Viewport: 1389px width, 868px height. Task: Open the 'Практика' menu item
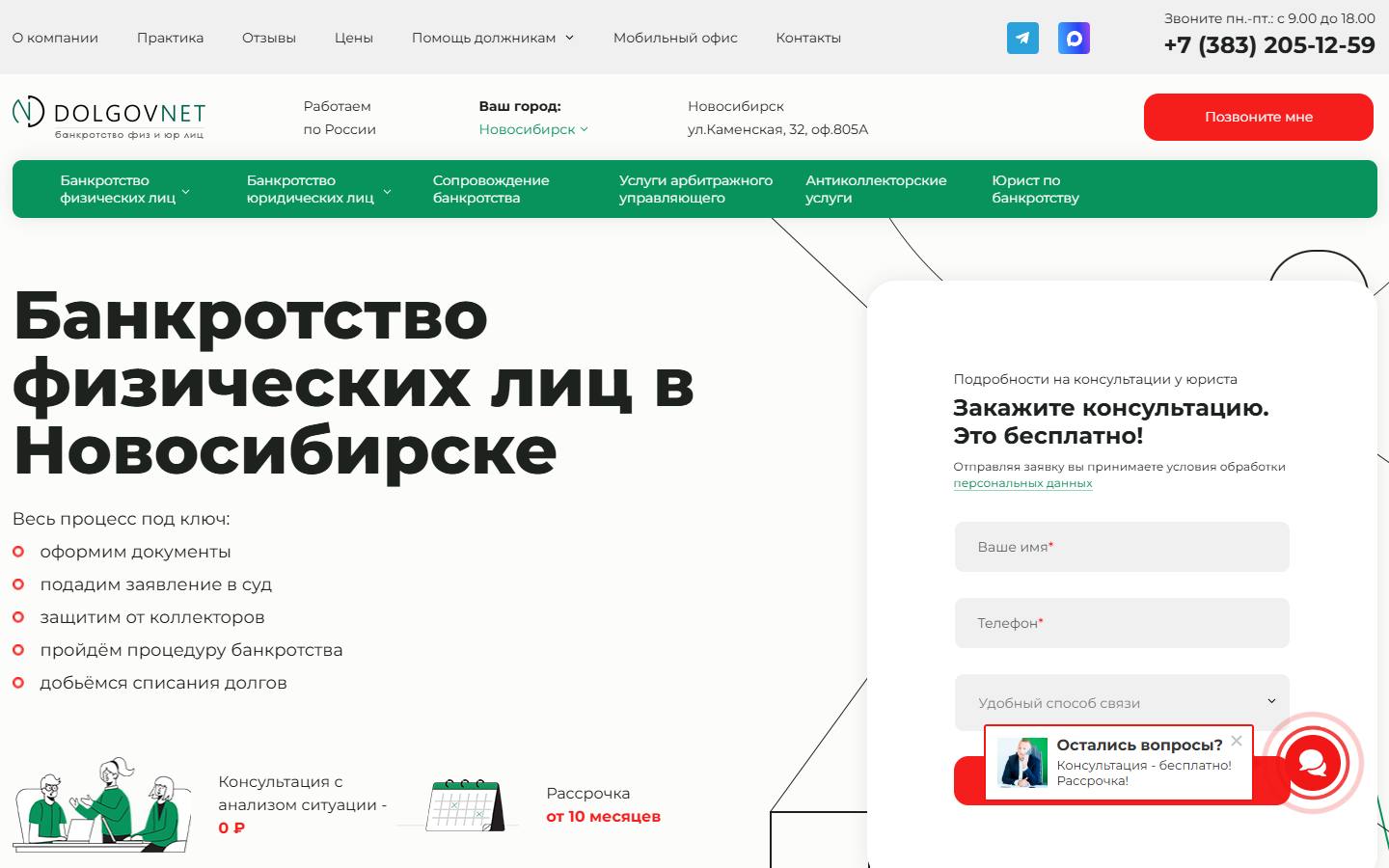(170, 38)
